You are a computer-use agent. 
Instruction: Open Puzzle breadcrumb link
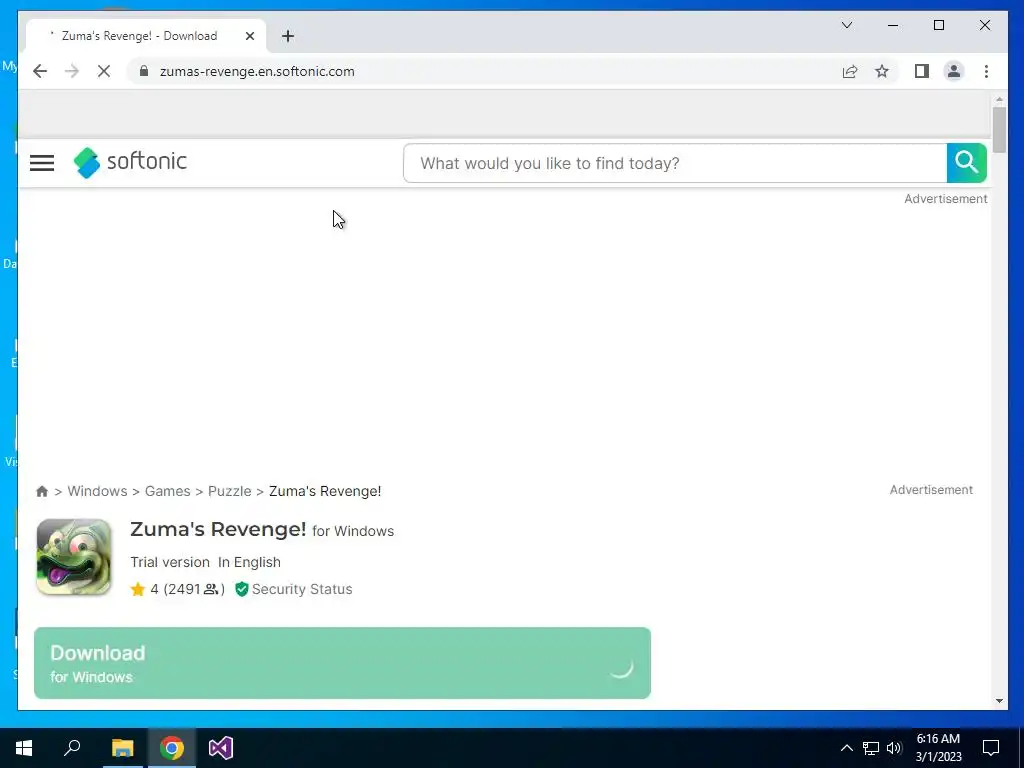[x=229, y=491]
